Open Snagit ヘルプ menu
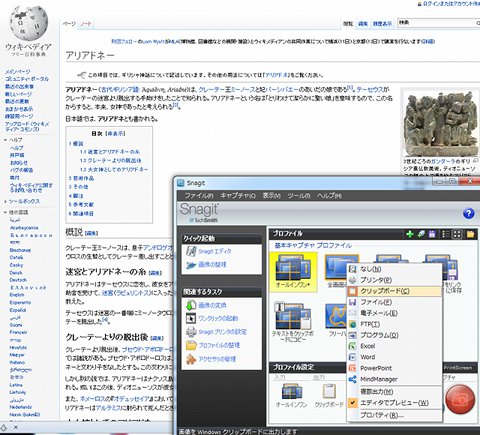This screenshot has width=480, height=435. (329, 195)
